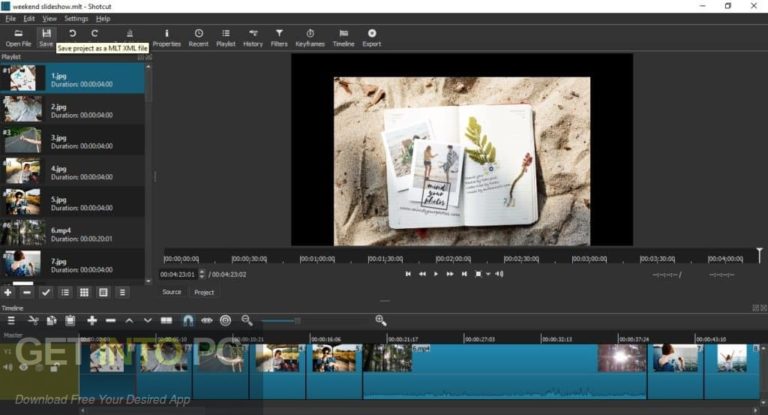This screenshot has height=415, width=768.
Task: Expand the player zoom dropdown arrow
Action: [x=488, y=274]
